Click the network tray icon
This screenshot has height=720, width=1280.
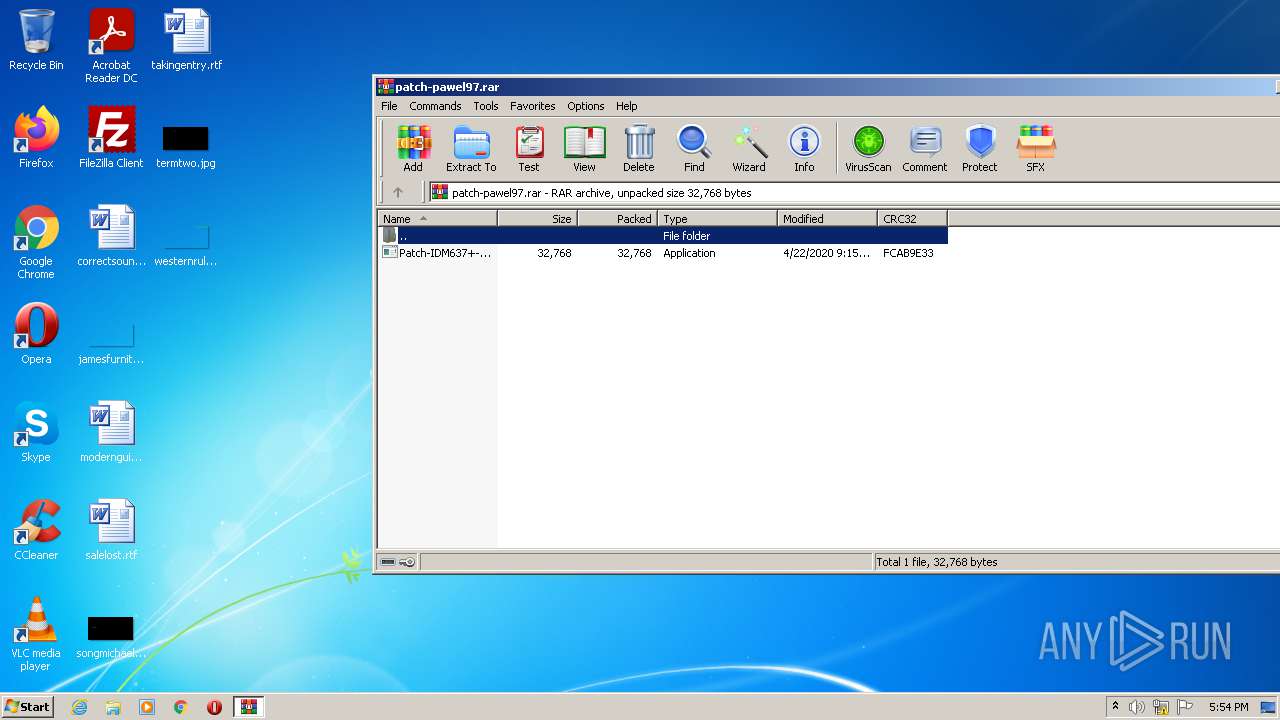coord(1161,707)
